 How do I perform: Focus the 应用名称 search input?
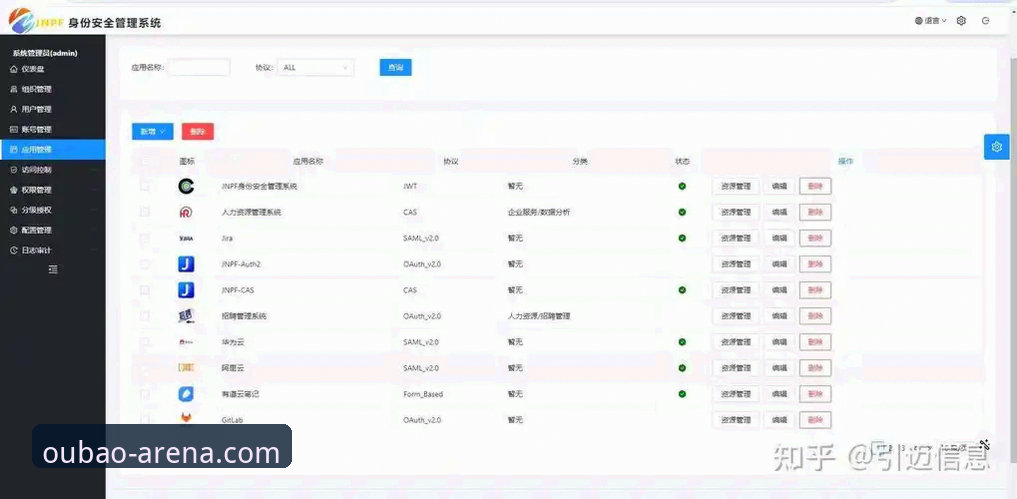pyautogui.click(x=199, y=67)
